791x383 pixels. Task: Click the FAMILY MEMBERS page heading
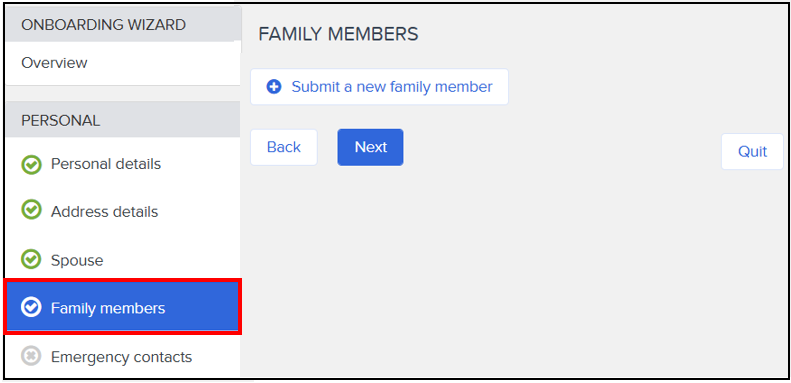(338, 34)
